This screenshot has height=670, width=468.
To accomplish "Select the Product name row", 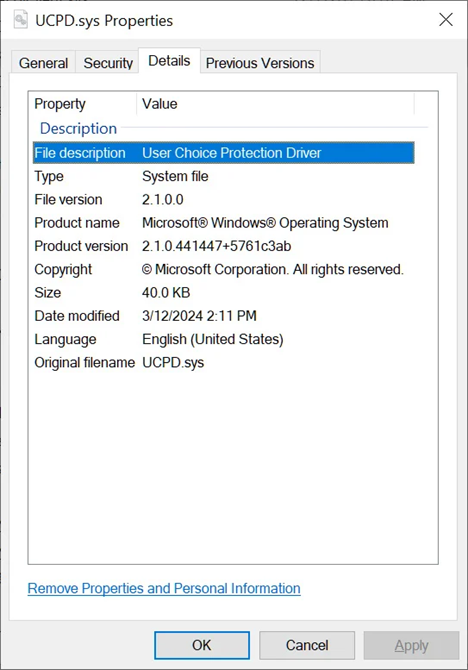I will click(x=224, y=223).
